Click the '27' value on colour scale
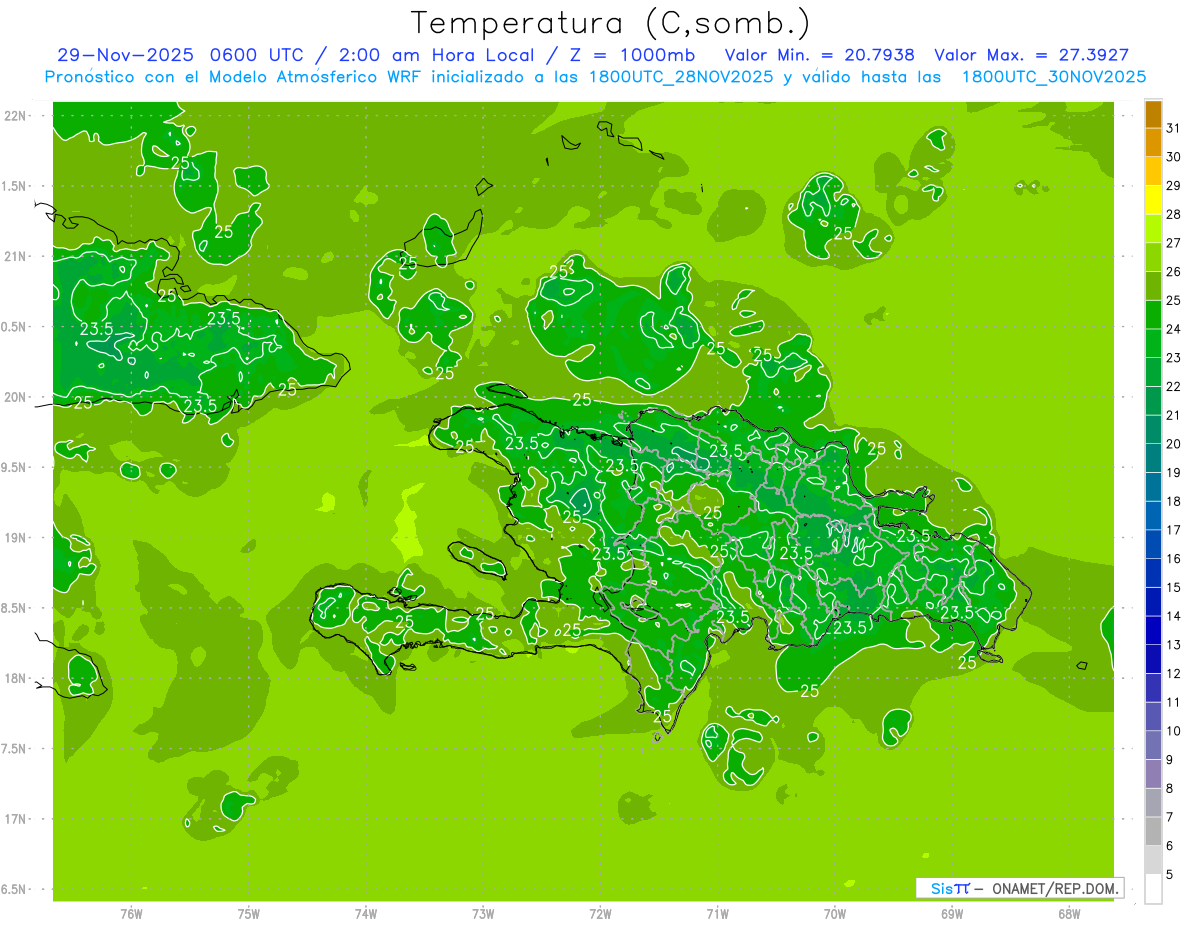 (1173, 243)
